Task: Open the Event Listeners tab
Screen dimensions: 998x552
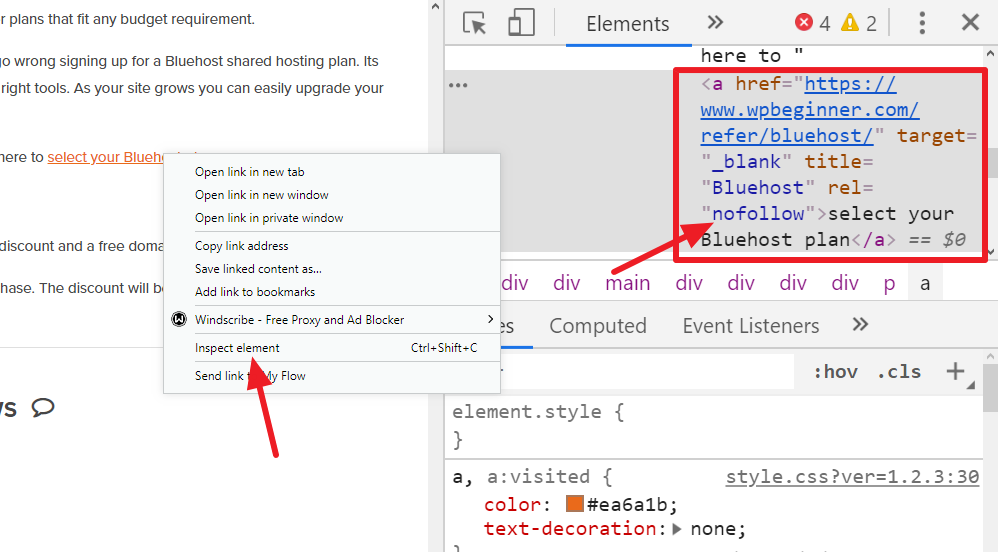Action: (x=750, y=326)
